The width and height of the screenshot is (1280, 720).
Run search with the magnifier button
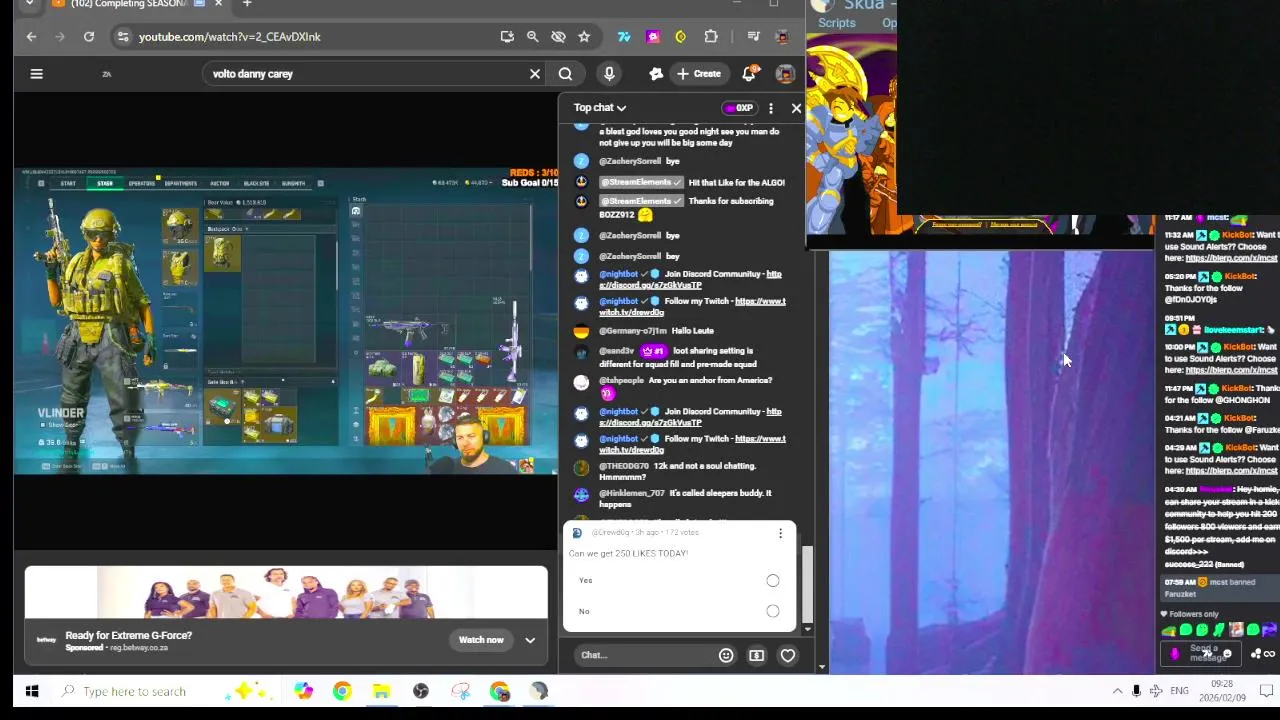click(x=565, y=74)
